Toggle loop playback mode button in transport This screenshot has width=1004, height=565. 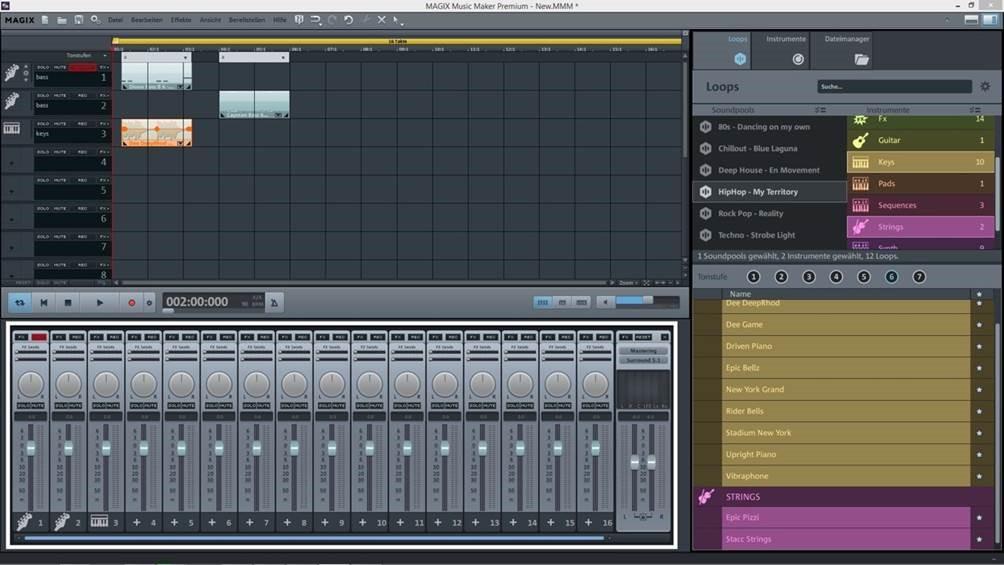(x=20, y=302)
